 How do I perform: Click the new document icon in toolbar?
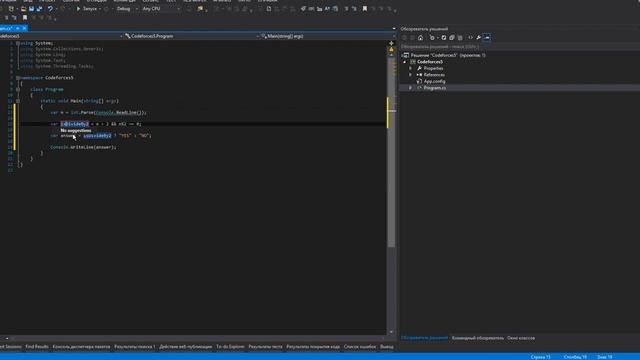(269, 9)
